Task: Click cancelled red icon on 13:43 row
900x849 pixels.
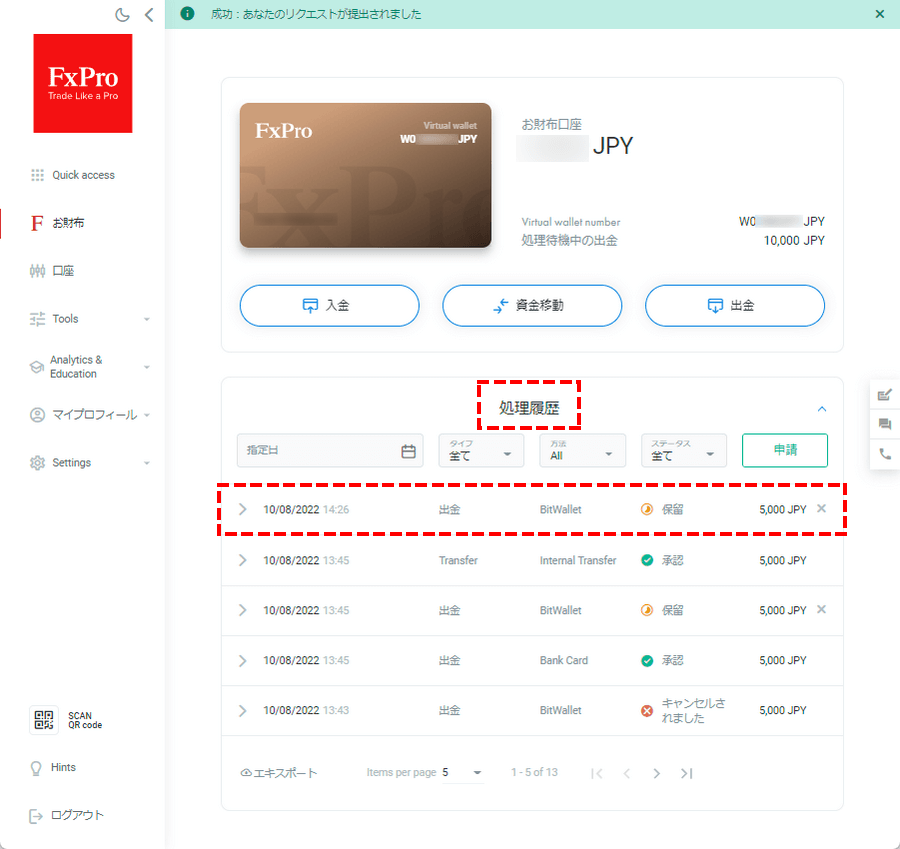Action: pyautogui.click(x=647, y=711)
